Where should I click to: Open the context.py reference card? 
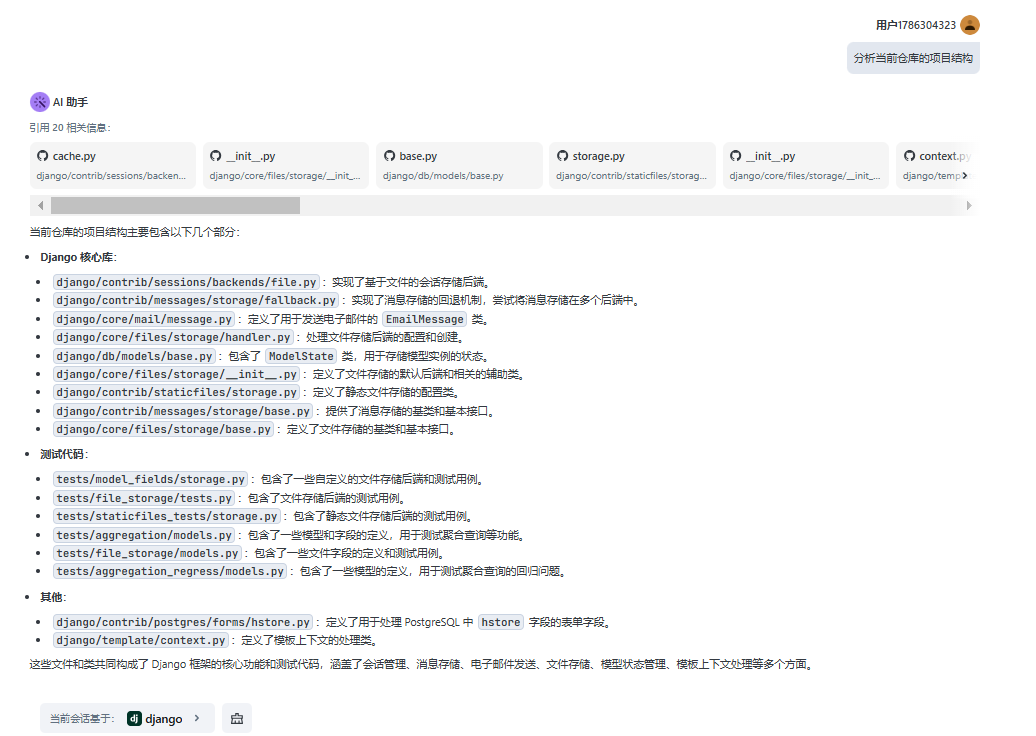(936, 165)
